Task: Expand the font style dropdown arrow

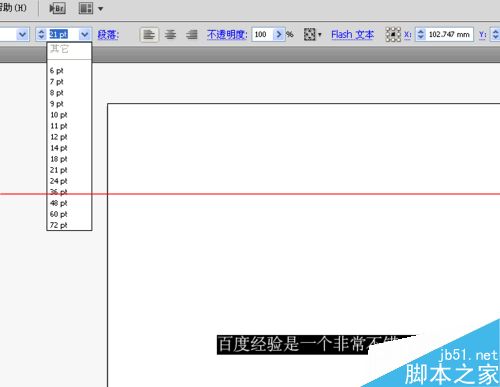Action: (x=22, y=34)
